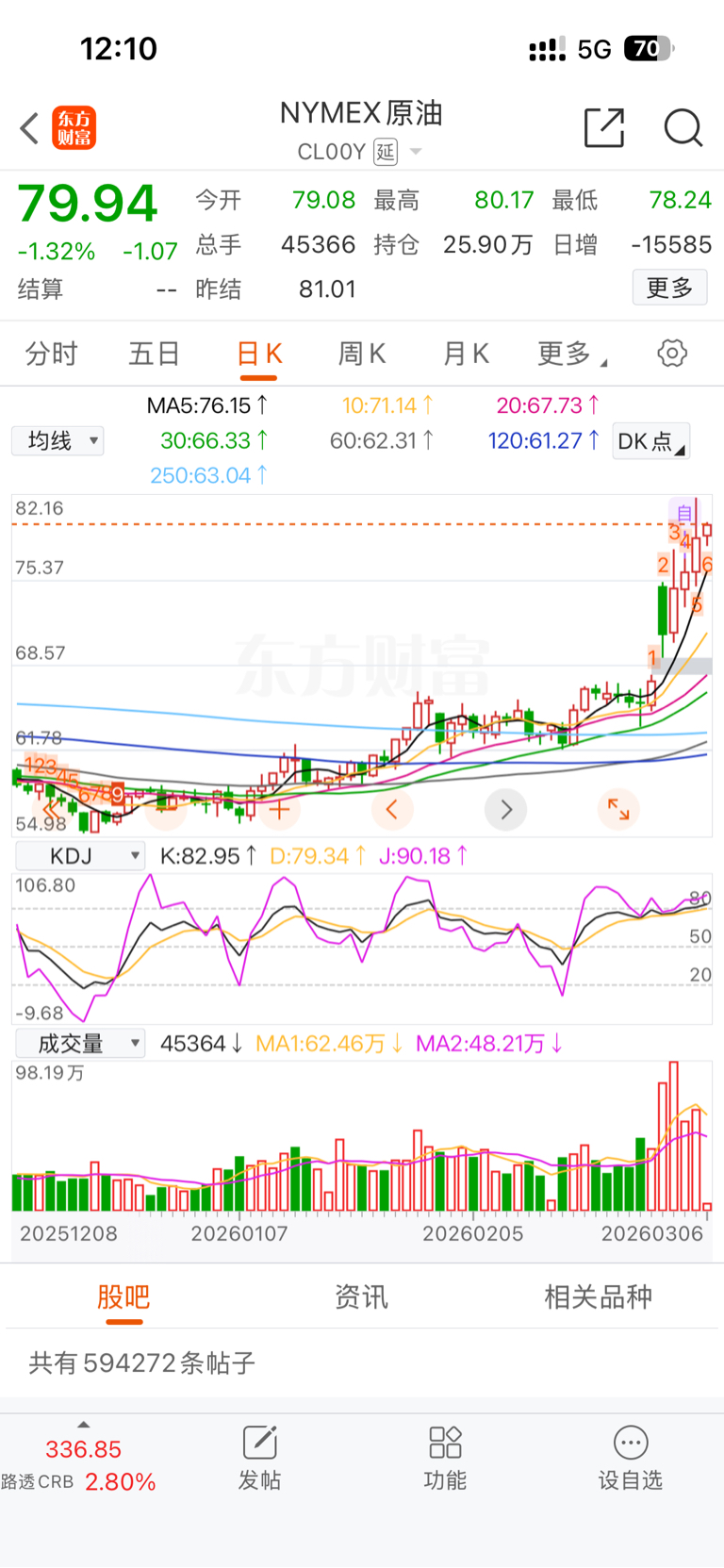Tap the battery level indicator
The image size is (724, 1568).
tap(649, 48)
